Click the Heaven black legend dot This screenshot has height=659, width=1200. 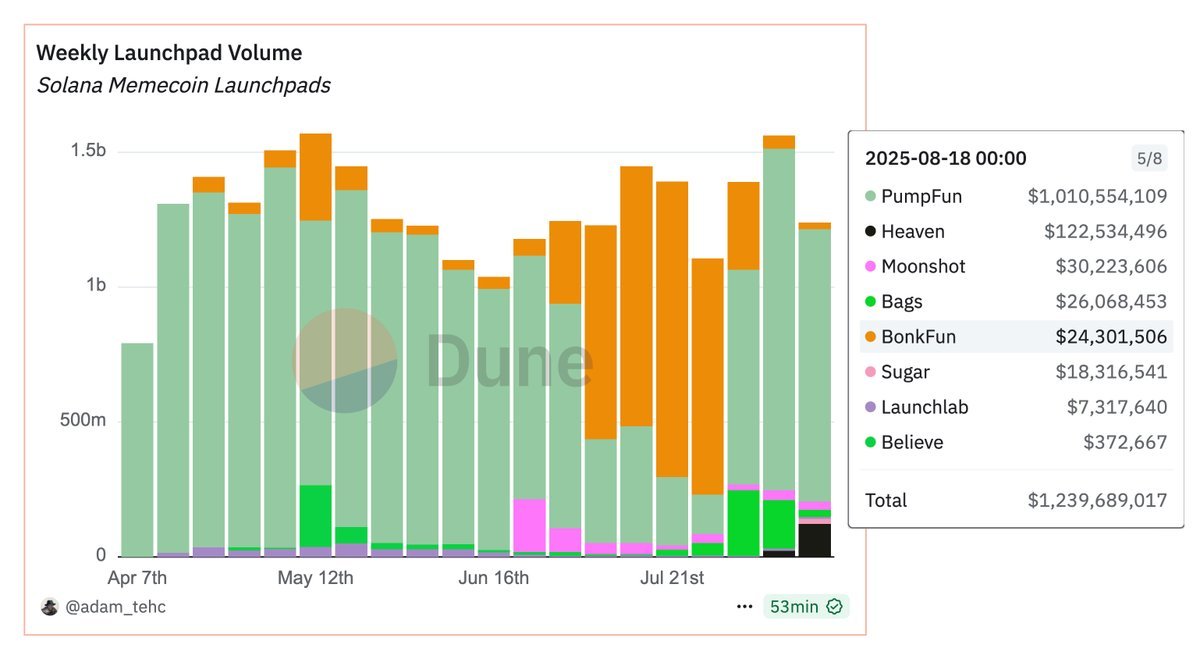point(870,232)
